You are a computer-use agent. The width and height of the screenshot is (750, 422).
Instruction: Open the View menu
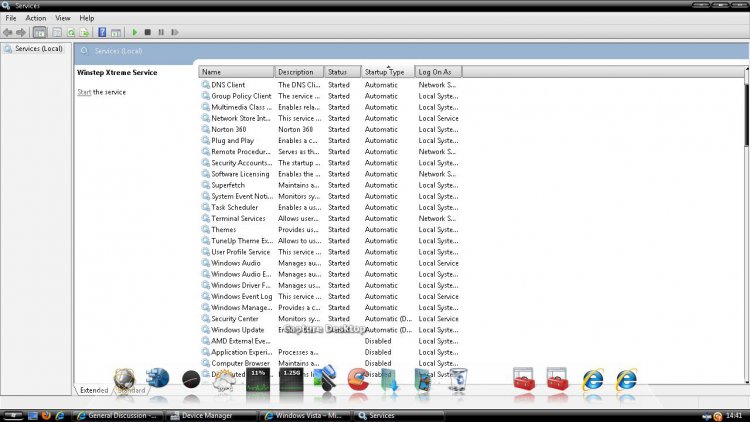(x=63, y=18)
